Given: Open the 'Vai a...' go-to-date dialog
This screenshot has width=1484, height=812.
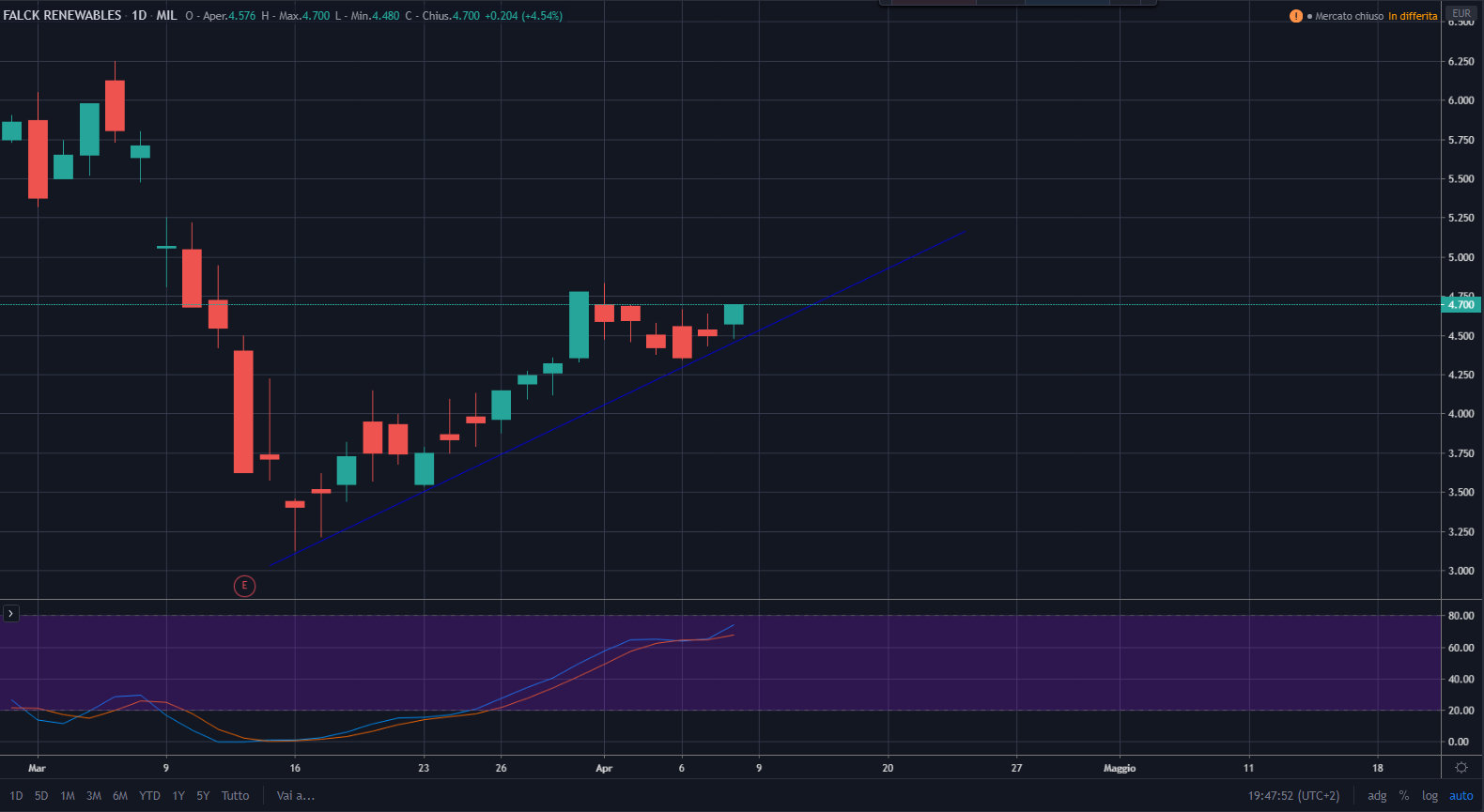Looking at the screenshot, I should pos(296,796).
